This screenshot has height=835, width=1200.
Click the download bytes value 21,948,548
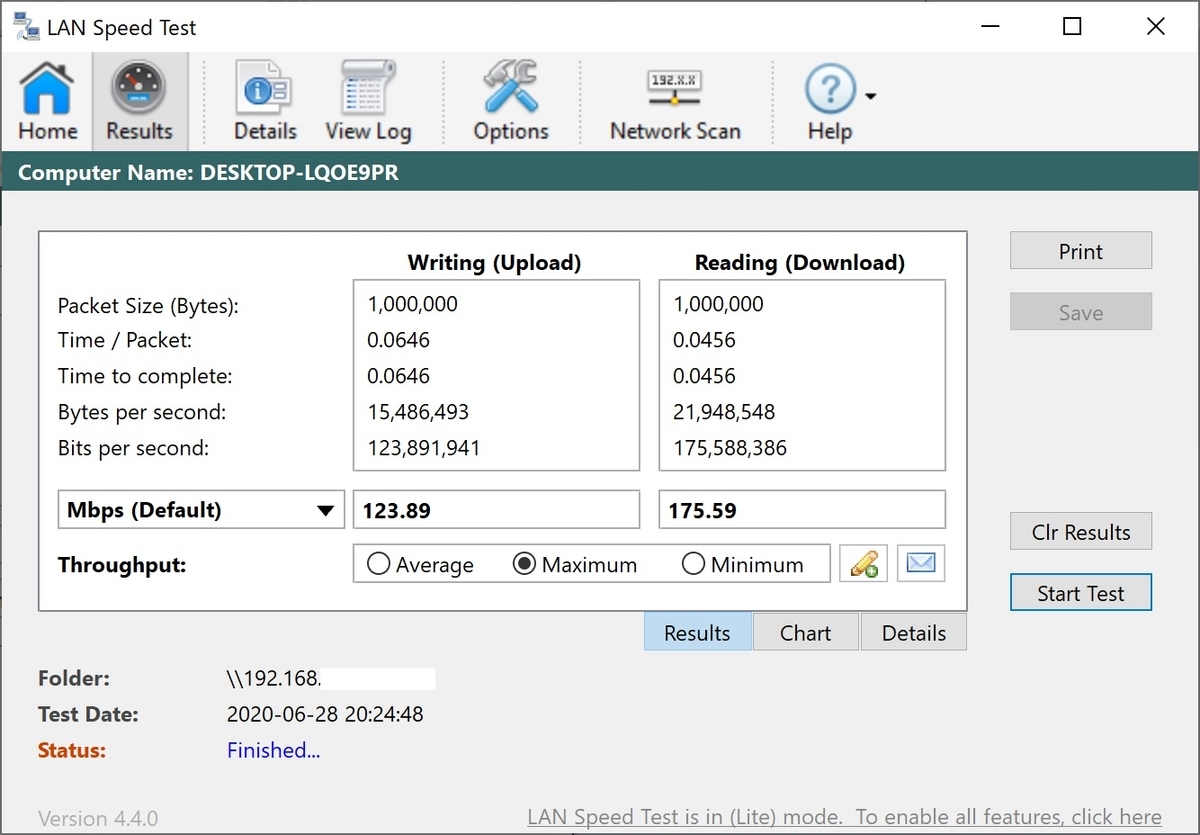(x=724, y=412)
